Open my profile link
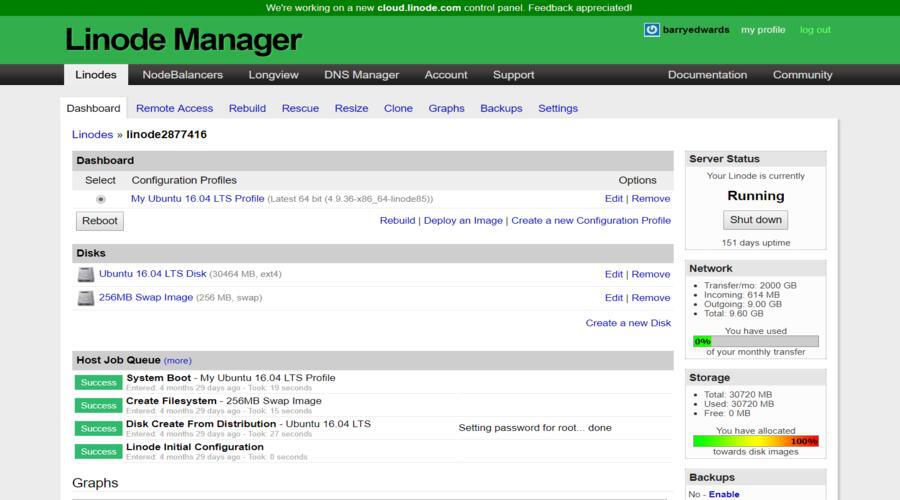900x500 pixels. pyautogui.click(x=763, y=30)
